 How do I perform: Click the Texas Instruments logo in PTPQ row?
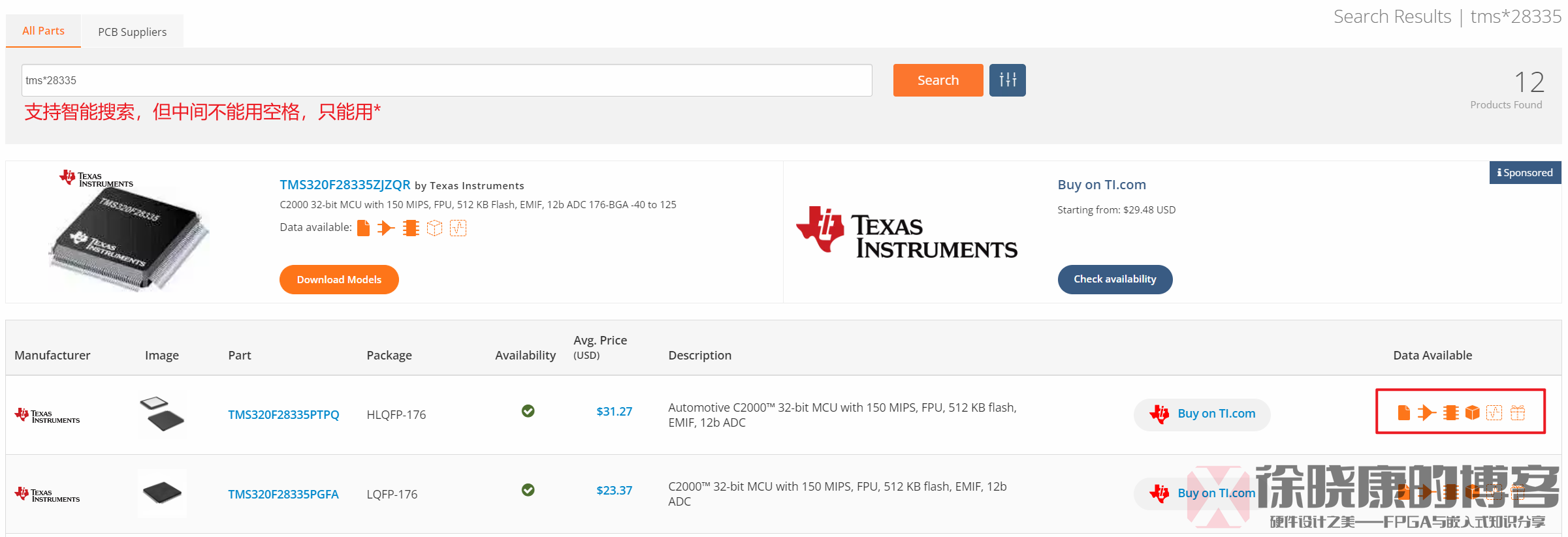point(47,415)
